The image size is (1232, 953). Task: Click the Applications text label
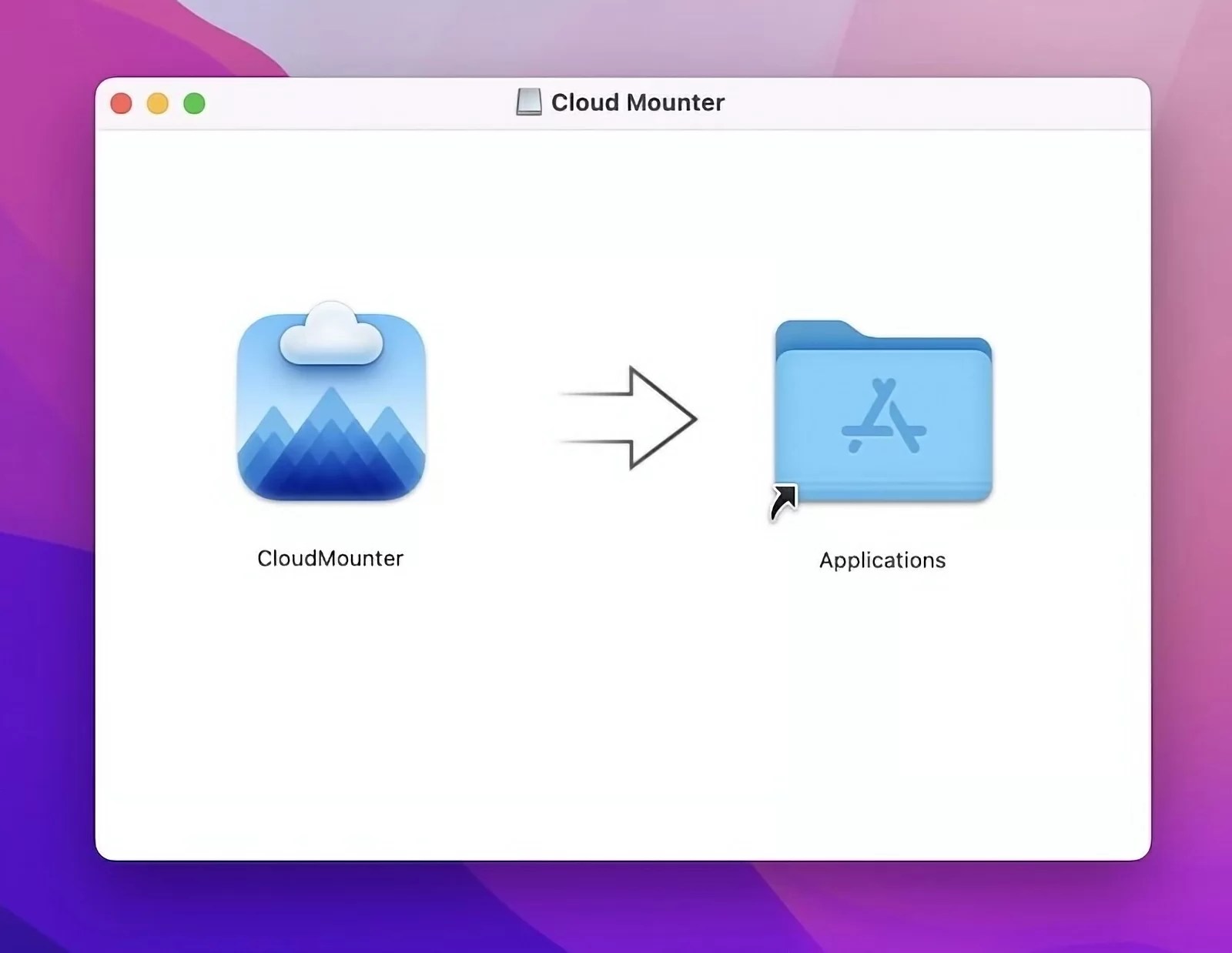click(882, 560)
